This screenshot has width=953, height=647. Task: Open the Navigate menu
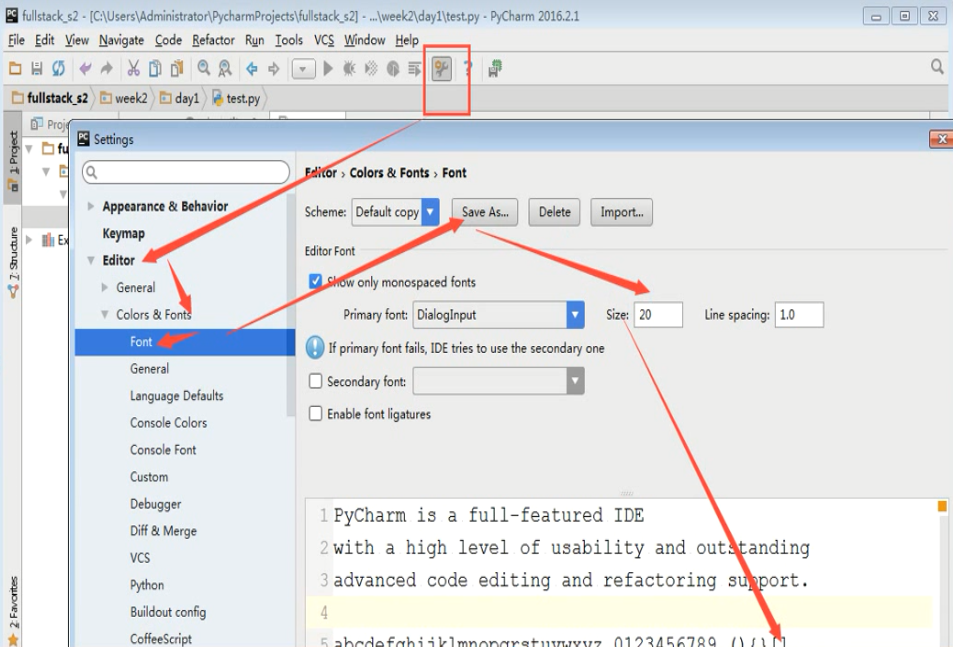[x=122, y=40]
